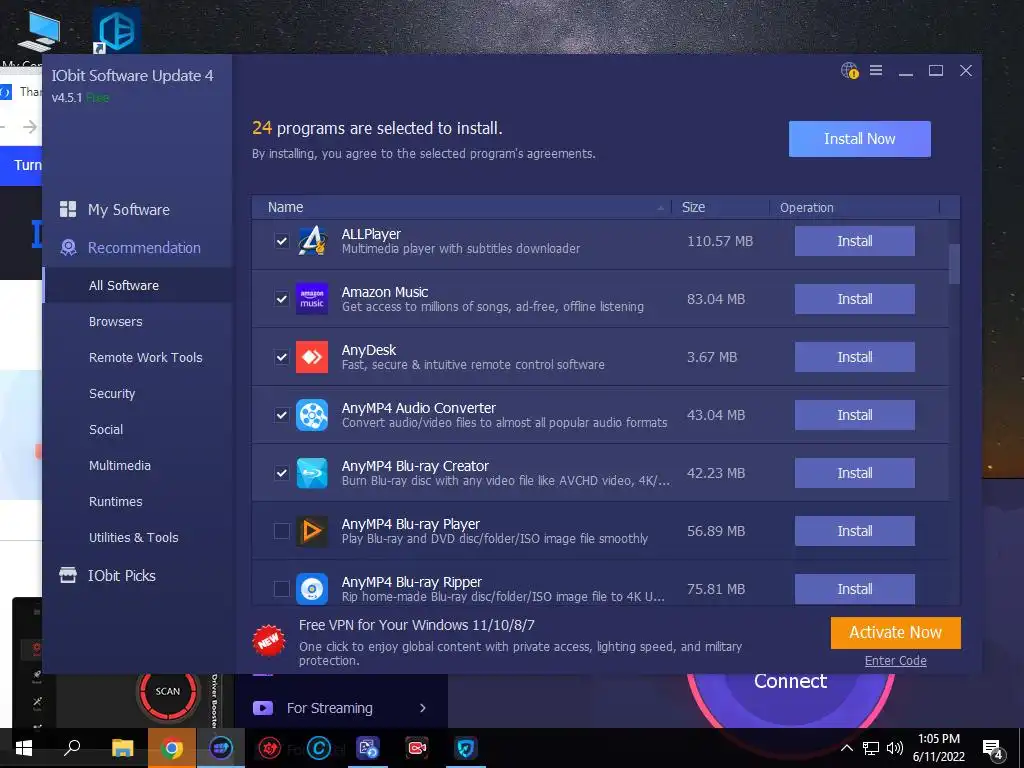Click the For Streaming icon in background window

[263, 708]
